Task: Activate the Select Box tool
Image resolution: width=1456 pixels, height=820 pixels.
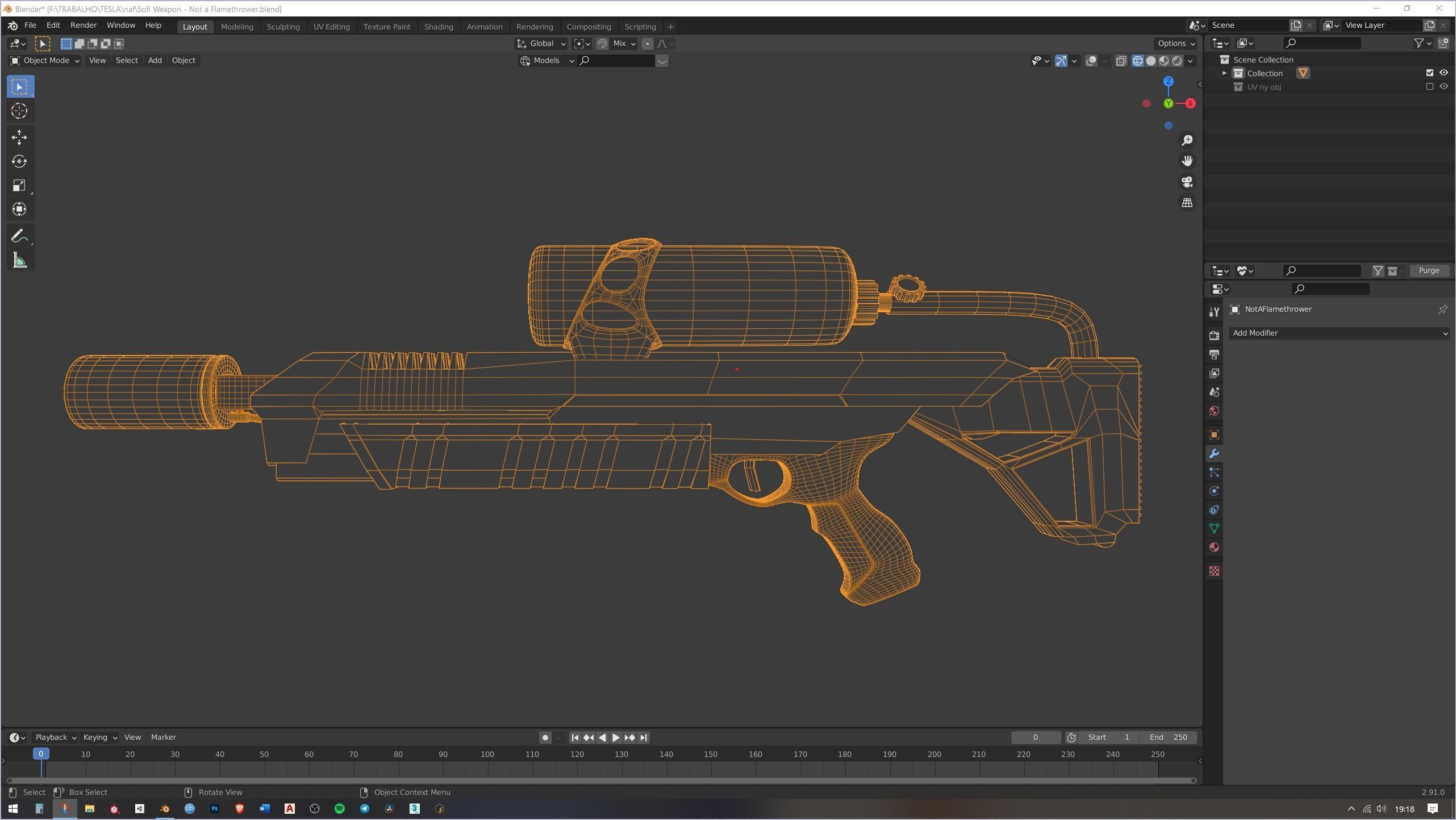Action: point(19,87)
